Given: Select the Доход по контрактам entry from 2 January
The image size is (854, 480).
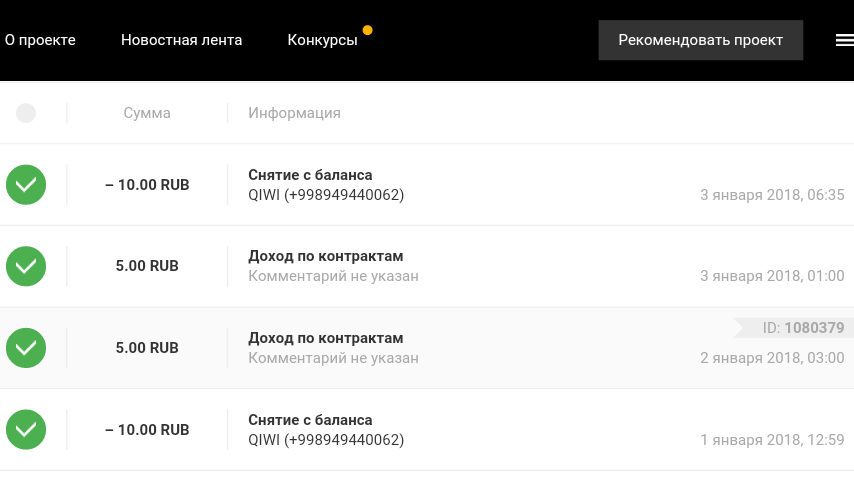Looking at the screenshot, I should click(x=326, y=338).
